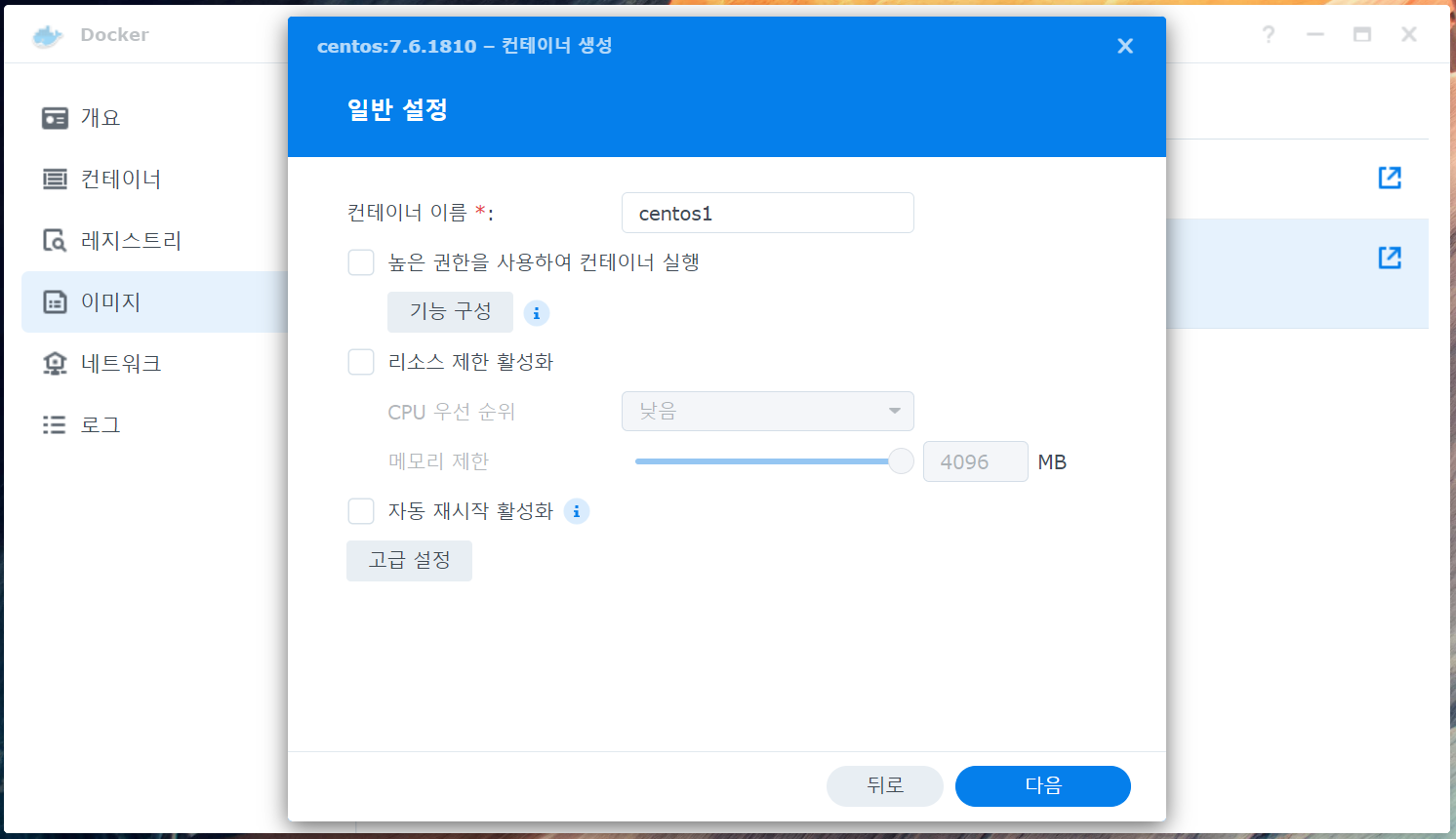Enable 자동 재시작 활성화 checkbox
The image size is (1456, 839).
(361, 511)
